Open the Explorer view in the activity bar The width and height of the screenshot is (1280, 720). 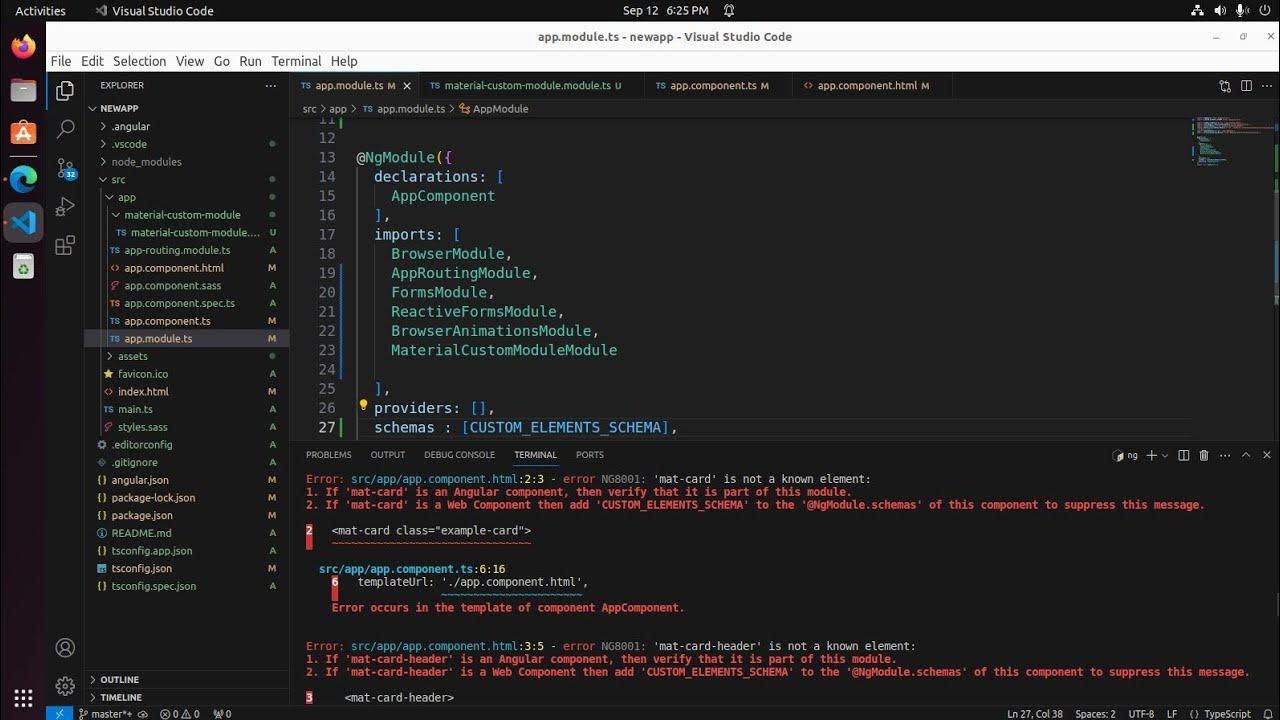[x=65, y=91]
